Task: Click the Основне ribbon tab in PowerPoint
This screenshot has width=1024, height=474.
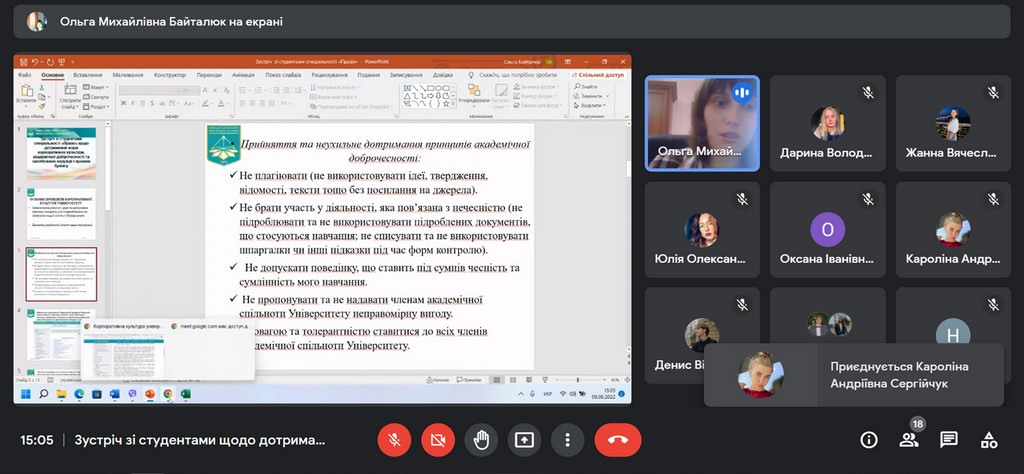Action: 53,75
